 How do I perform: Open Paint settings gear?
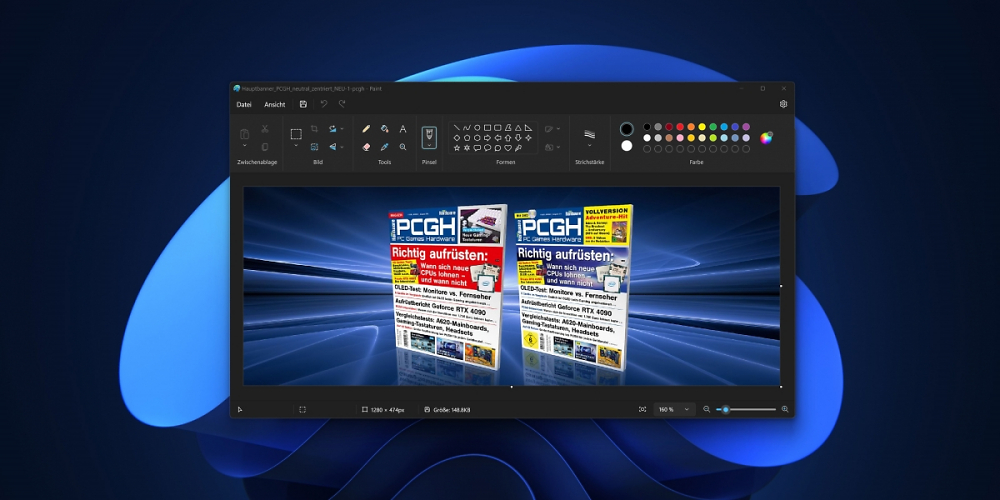tap(783, 105)
